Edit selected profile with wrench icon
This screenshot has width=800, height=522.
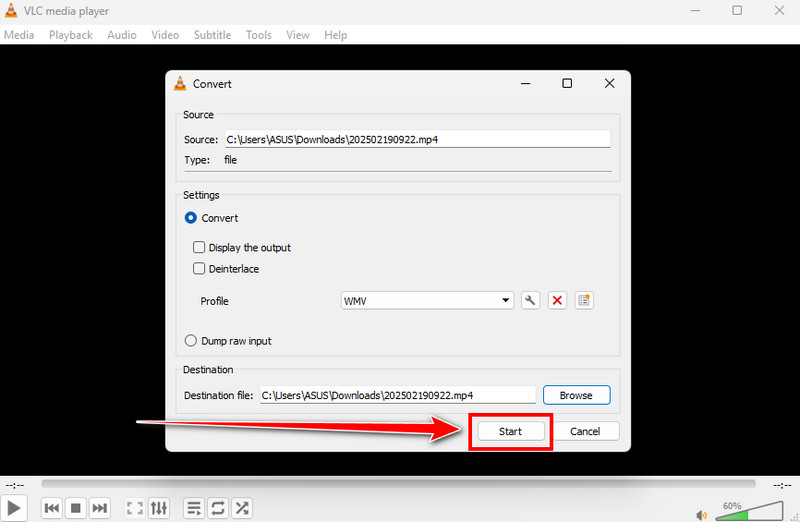pyautogui.click(x=530, y=300)
